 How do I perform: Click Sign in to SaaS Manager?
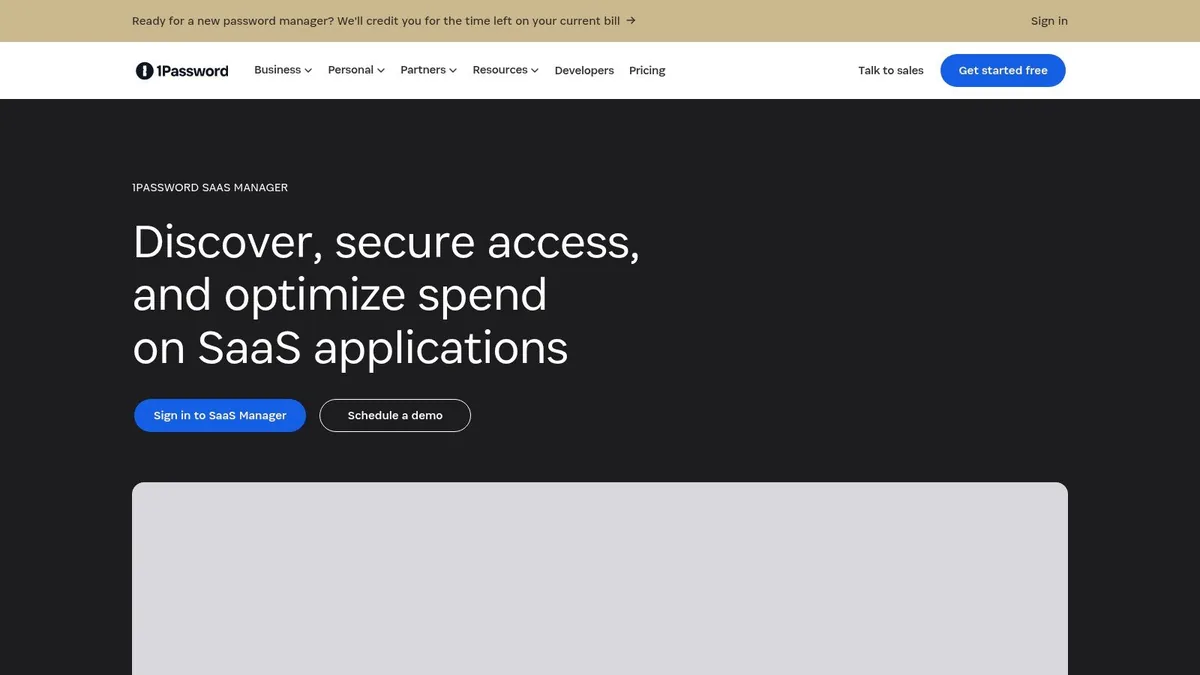(x=220, y=416)
